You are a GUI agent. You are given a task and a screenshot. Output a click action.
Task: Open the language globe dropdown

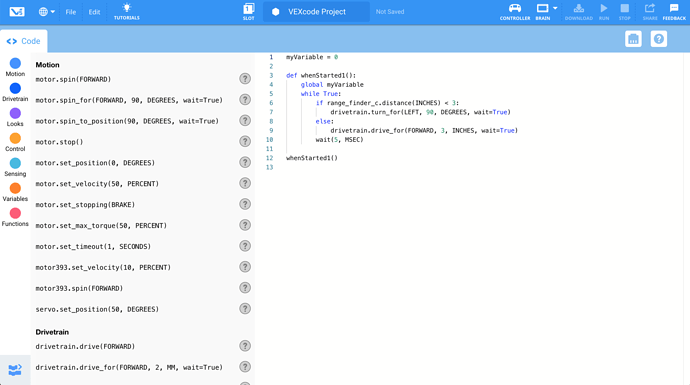point(46,12)
